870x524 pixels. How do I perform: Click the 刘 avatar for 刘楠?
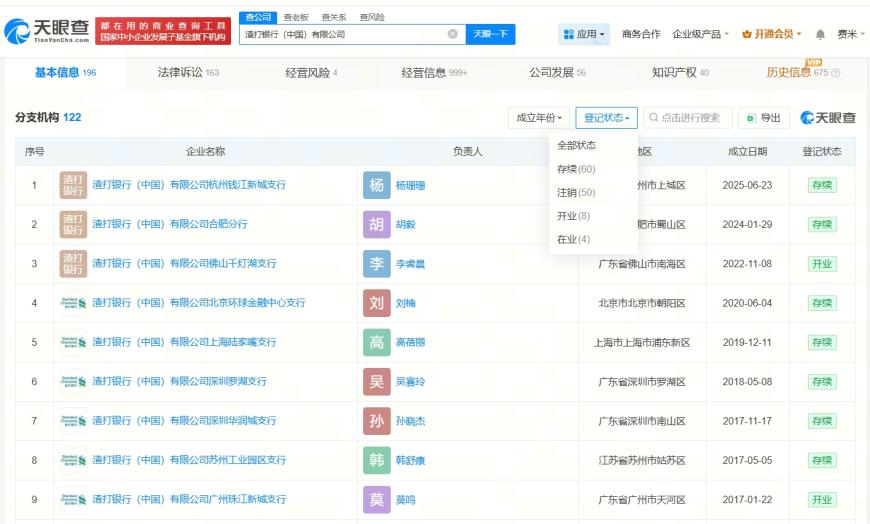click(377, 303)
